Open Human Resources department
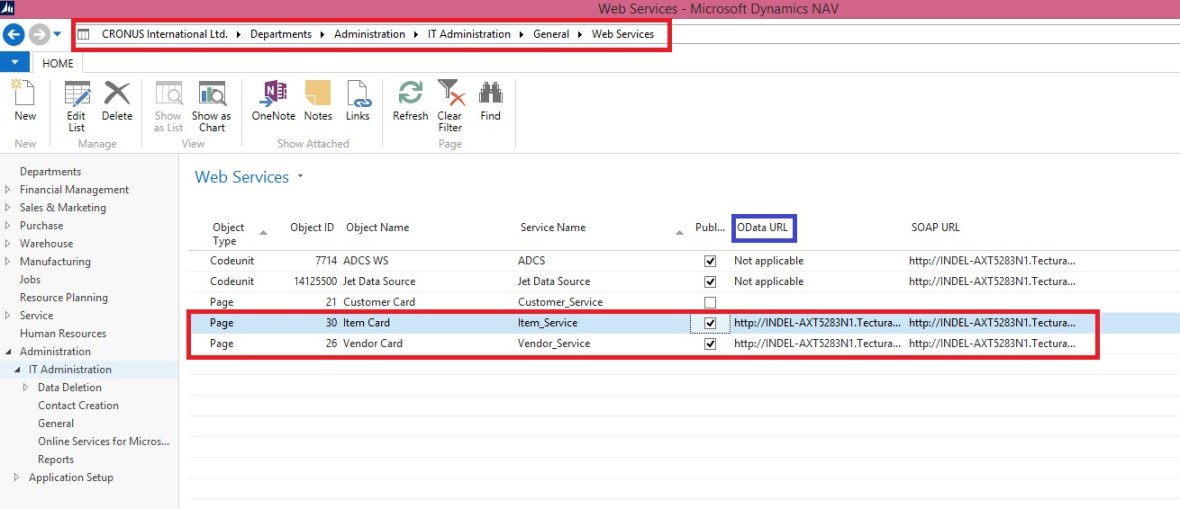The width and height of the screenshot is (1180, 509). click(x=62, y=334)
